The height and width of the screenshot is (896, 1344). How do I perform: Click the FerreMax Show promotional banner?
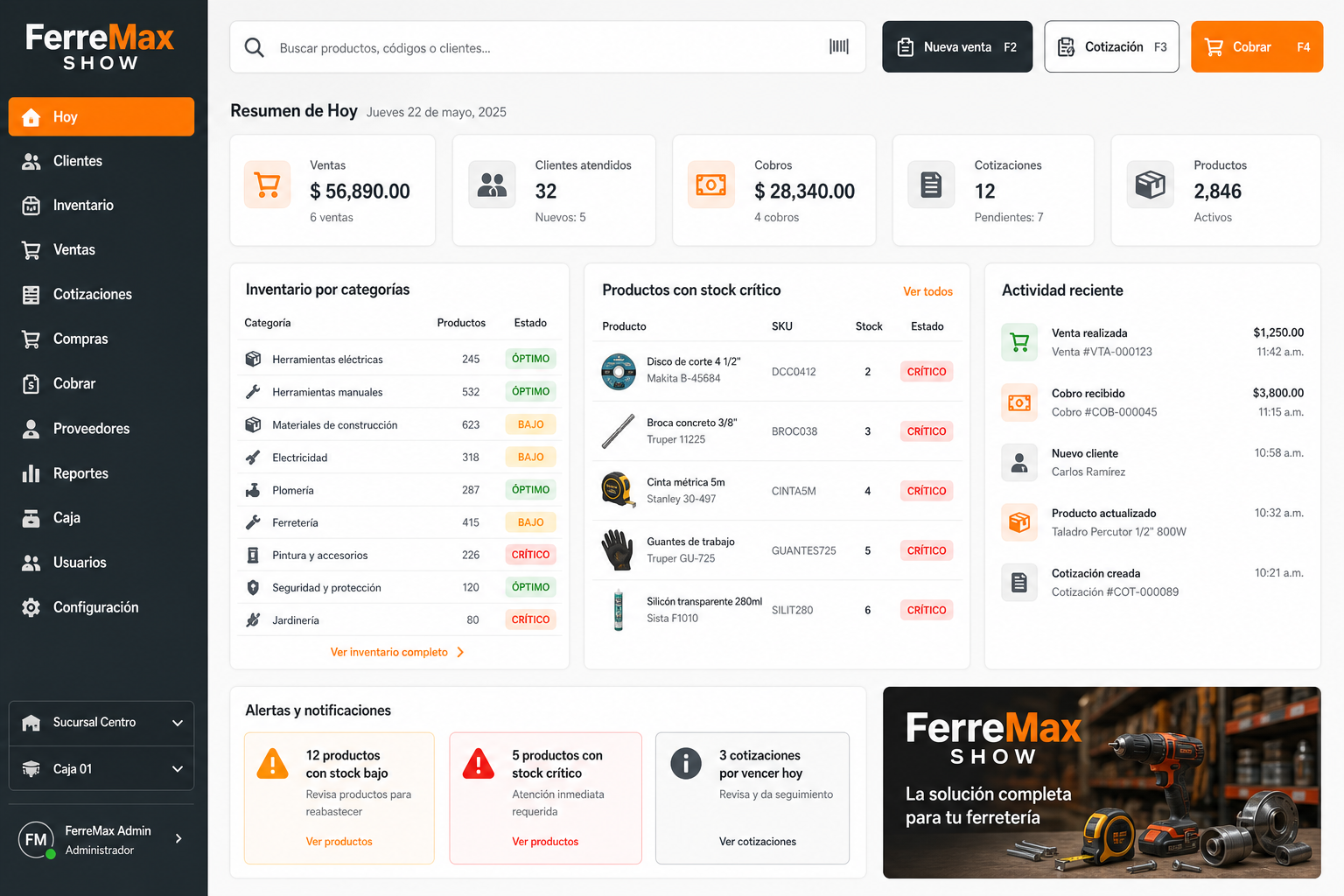point(1102,782)
